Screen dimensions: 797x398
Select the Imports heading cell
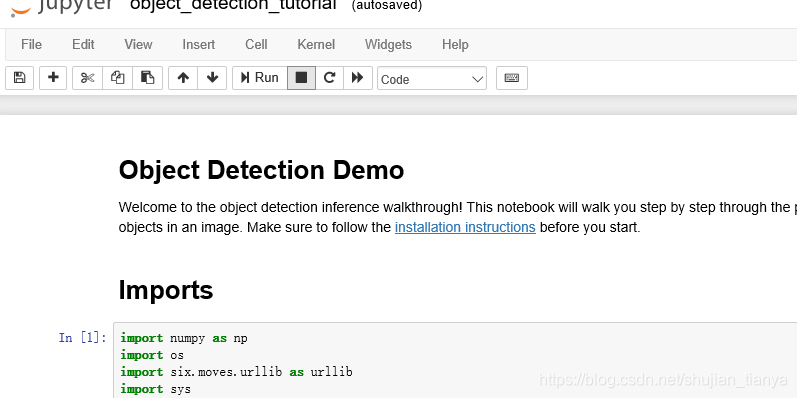[166, 290]
